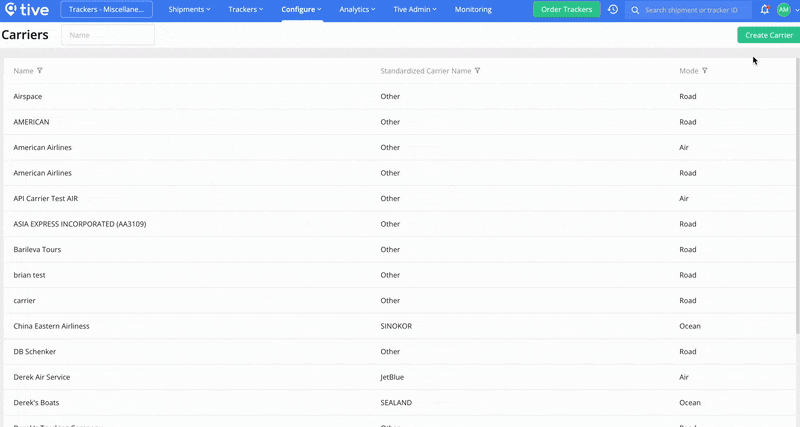Open the history clock icon
Viewport: 800px width, 427px height.
click(x=613, y=9)
